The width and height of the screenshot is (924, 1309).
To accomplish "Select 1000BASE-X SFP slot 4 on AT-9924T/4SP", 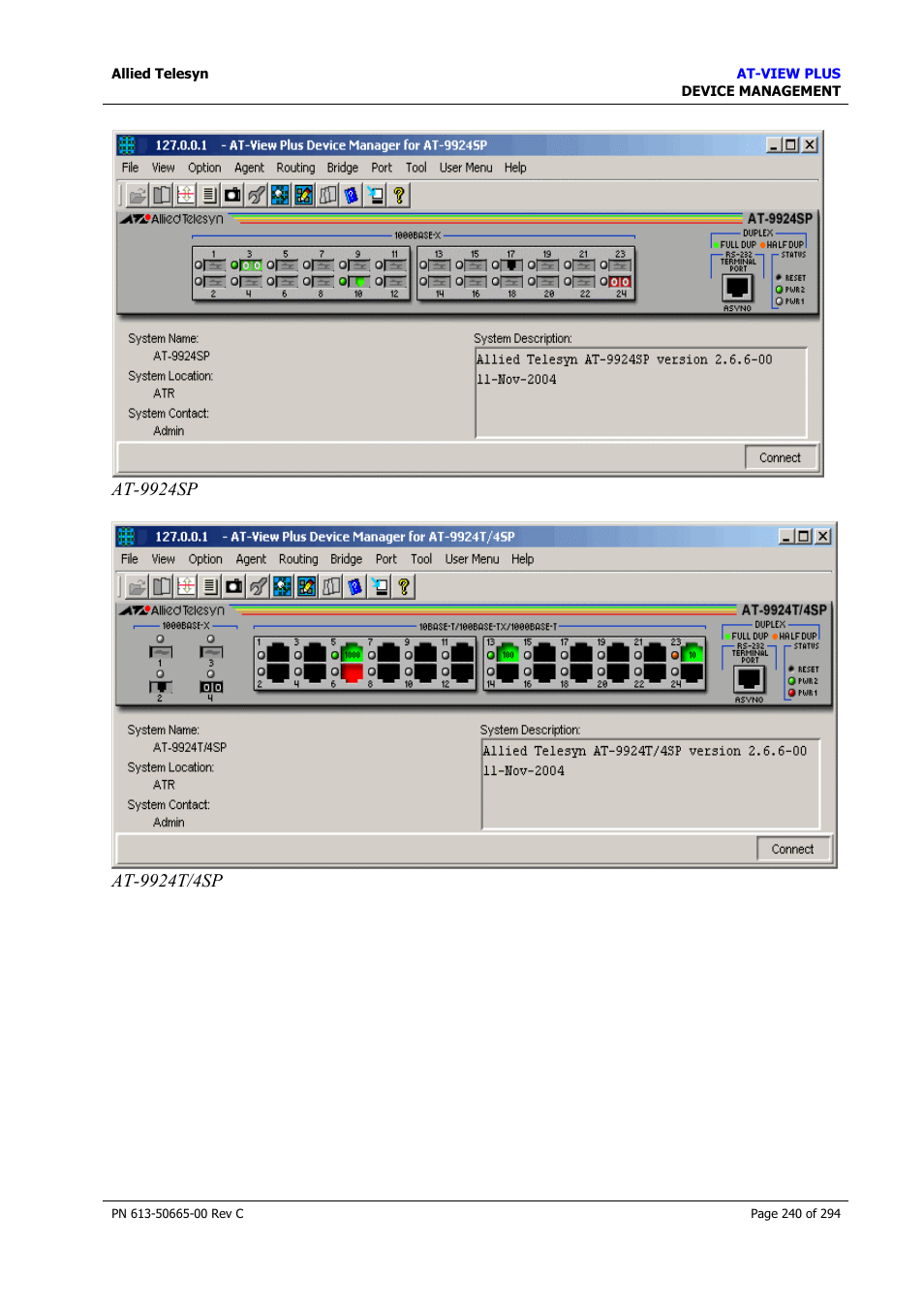I will pos(211,687).
